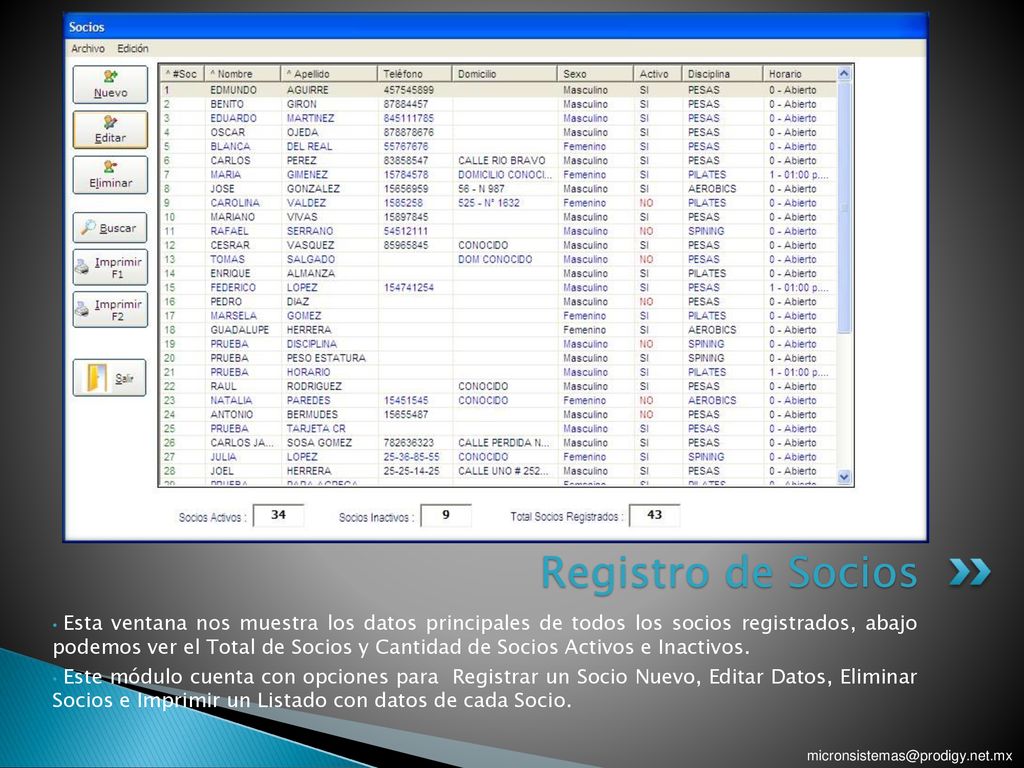
Task: Click the Imprimir F2 button
Action: click(x=110, y=310)
